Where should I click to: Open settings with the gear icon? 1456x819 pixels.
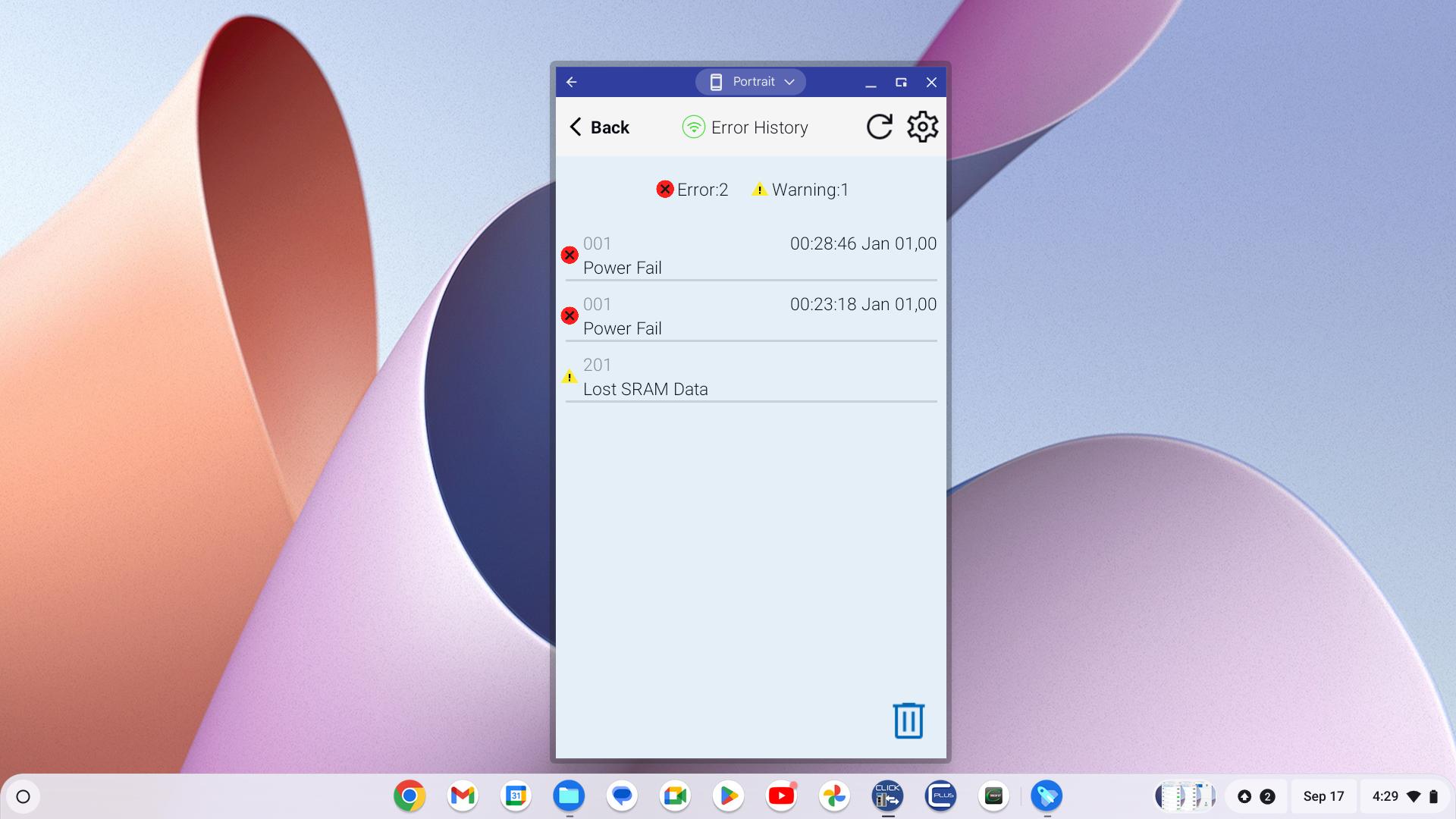tap(922, 127)
